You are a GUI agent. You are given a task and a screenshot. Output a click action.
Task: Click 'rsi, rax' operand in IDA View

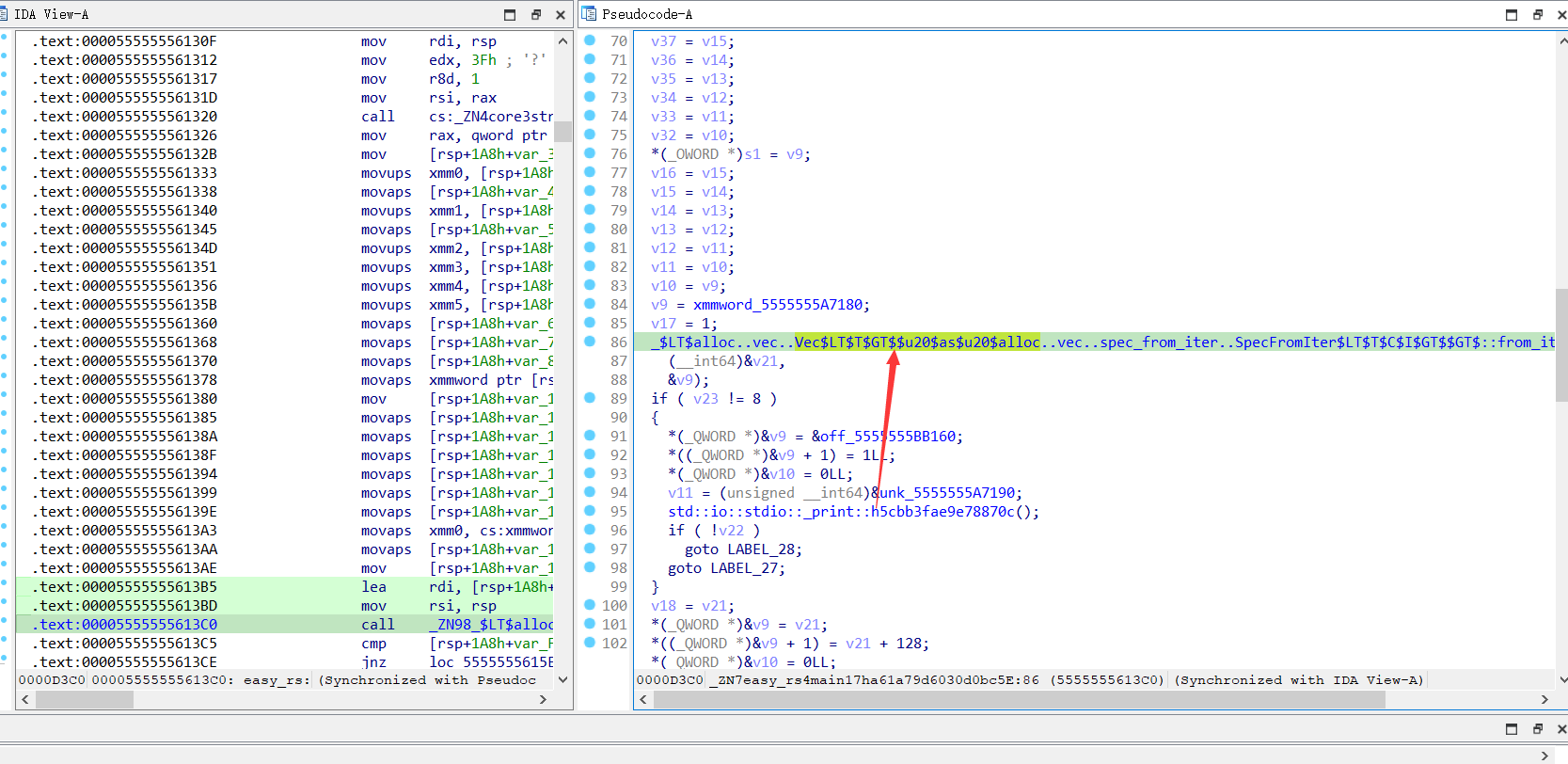click(x=463, y=97)
